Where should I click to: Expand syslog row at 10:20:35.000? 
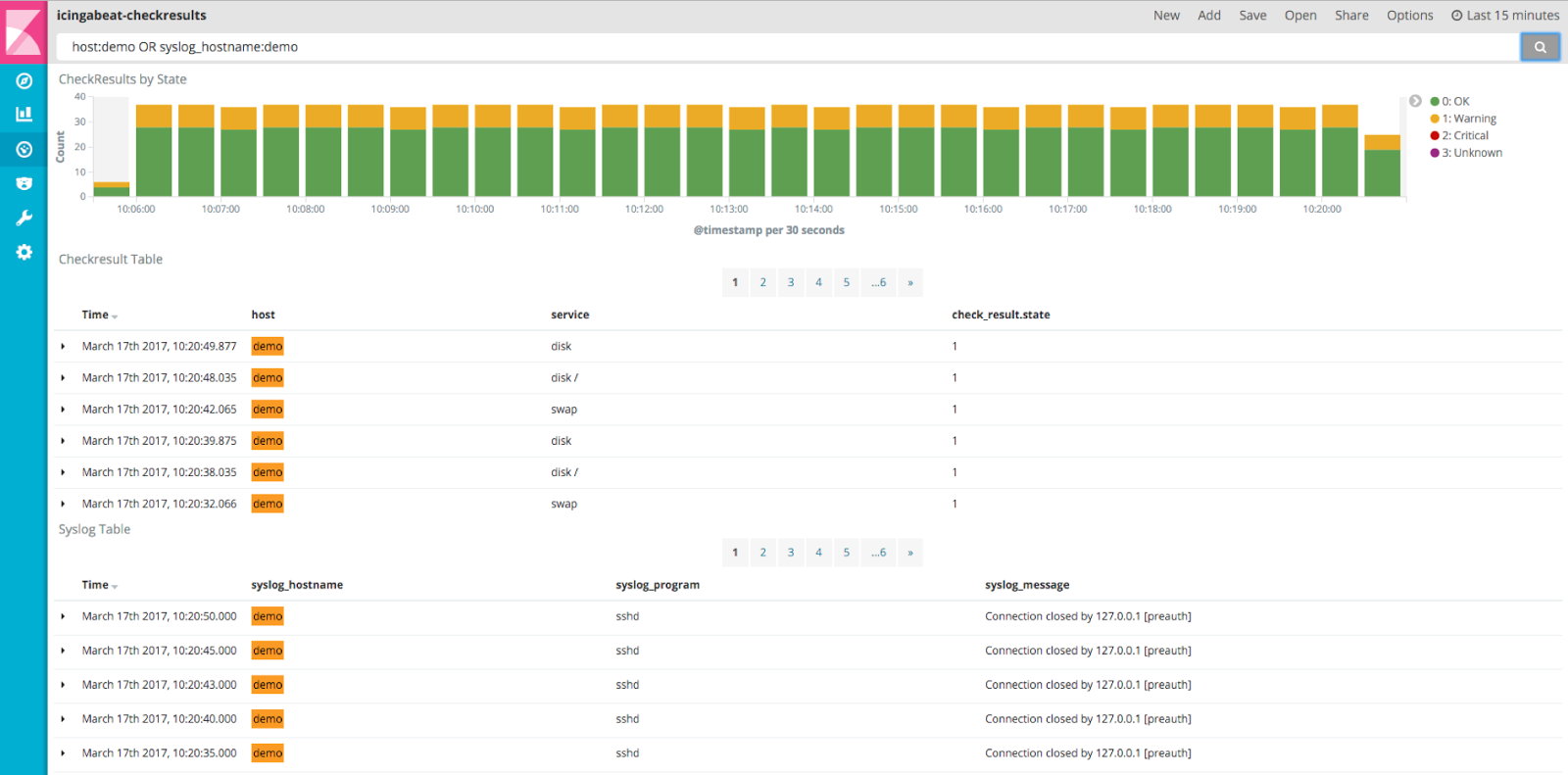[64, 753]
